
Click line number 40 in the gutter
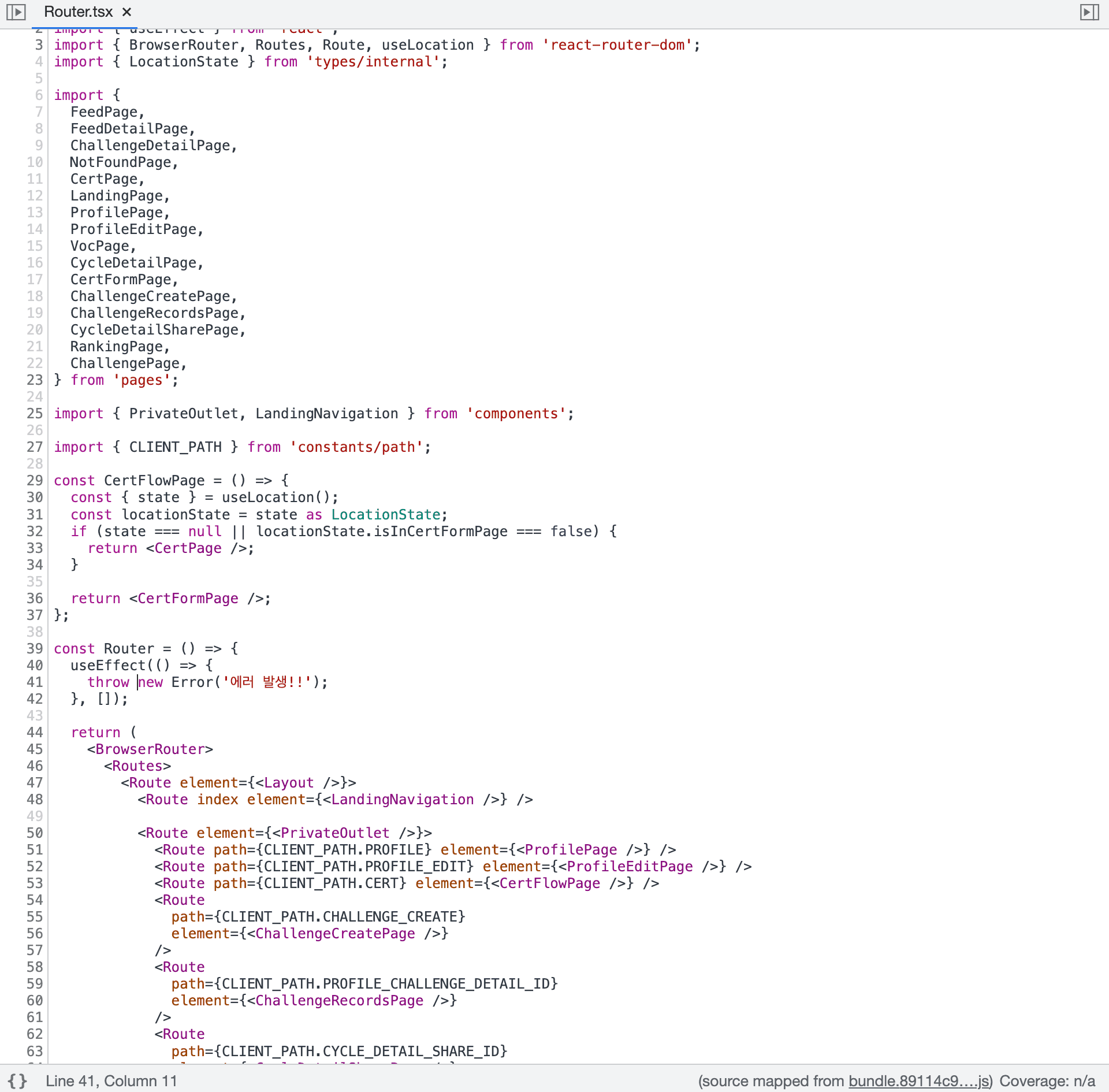(35, 666)
